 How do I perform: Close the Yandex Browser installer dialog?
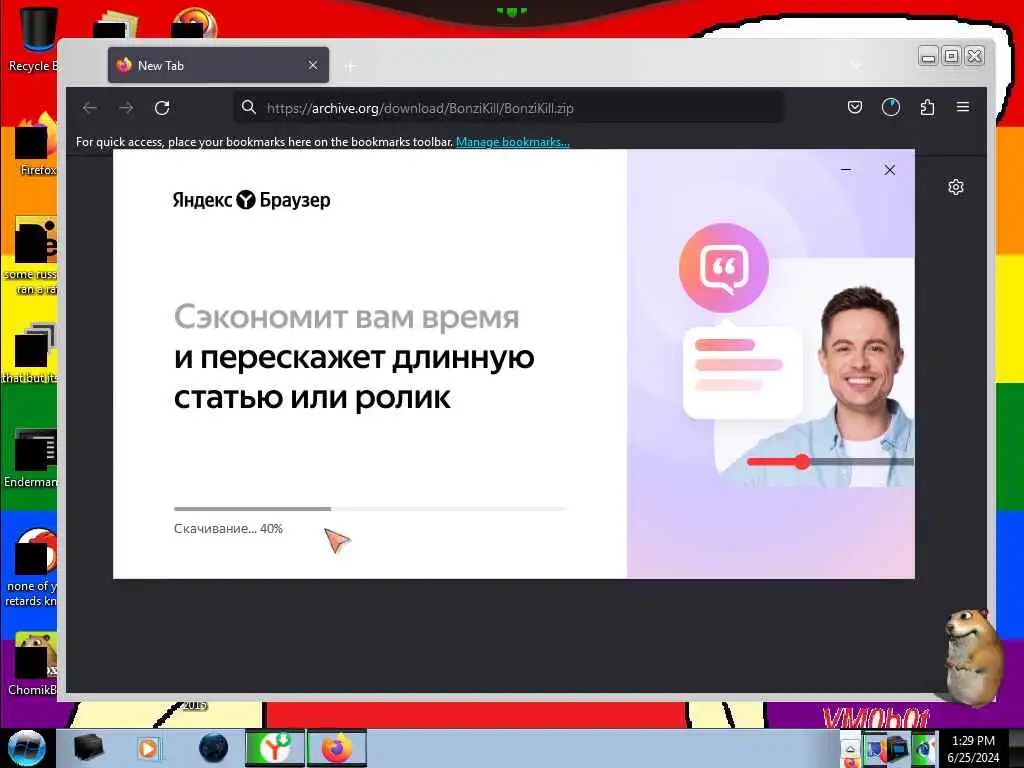(x=889, y=170)
